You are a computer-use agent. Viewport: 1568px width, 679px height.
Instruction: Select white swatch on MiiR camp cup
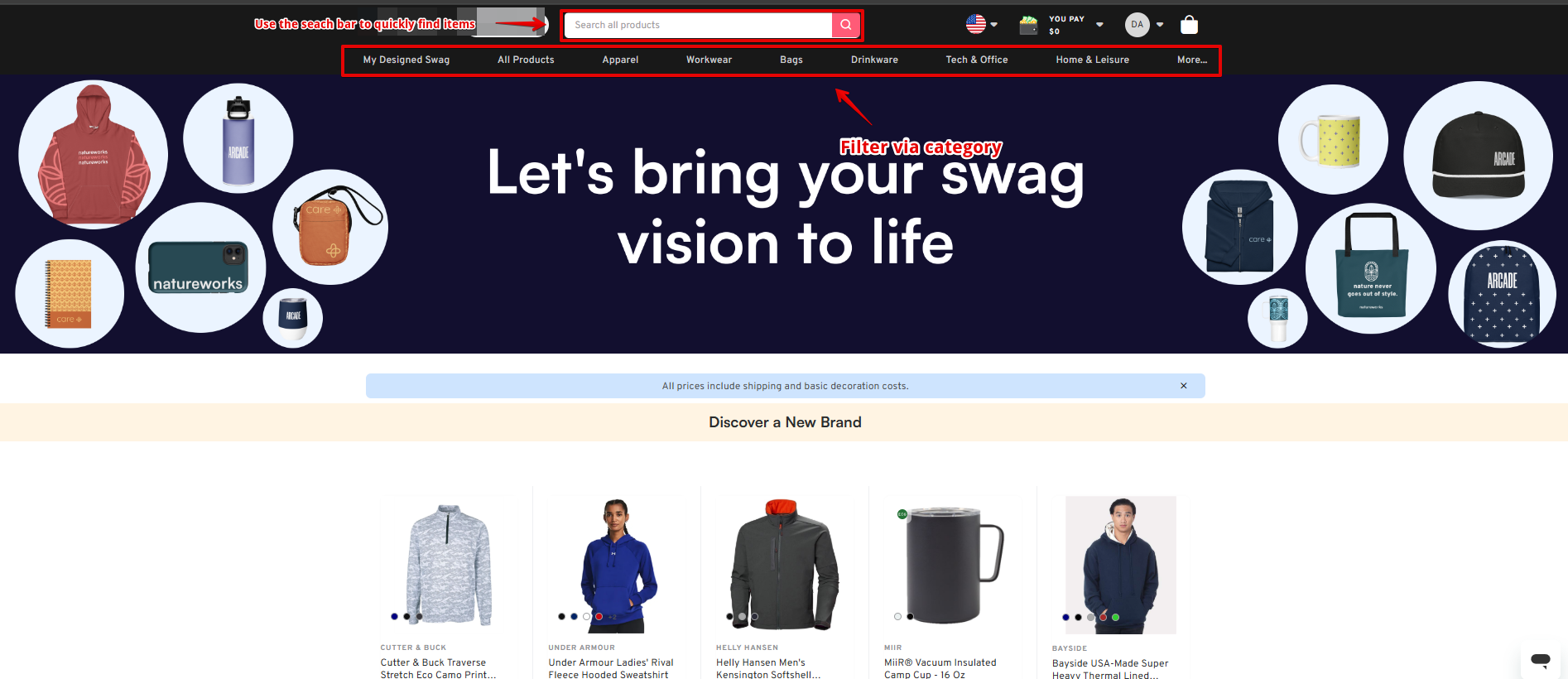[x=897, y=617]
